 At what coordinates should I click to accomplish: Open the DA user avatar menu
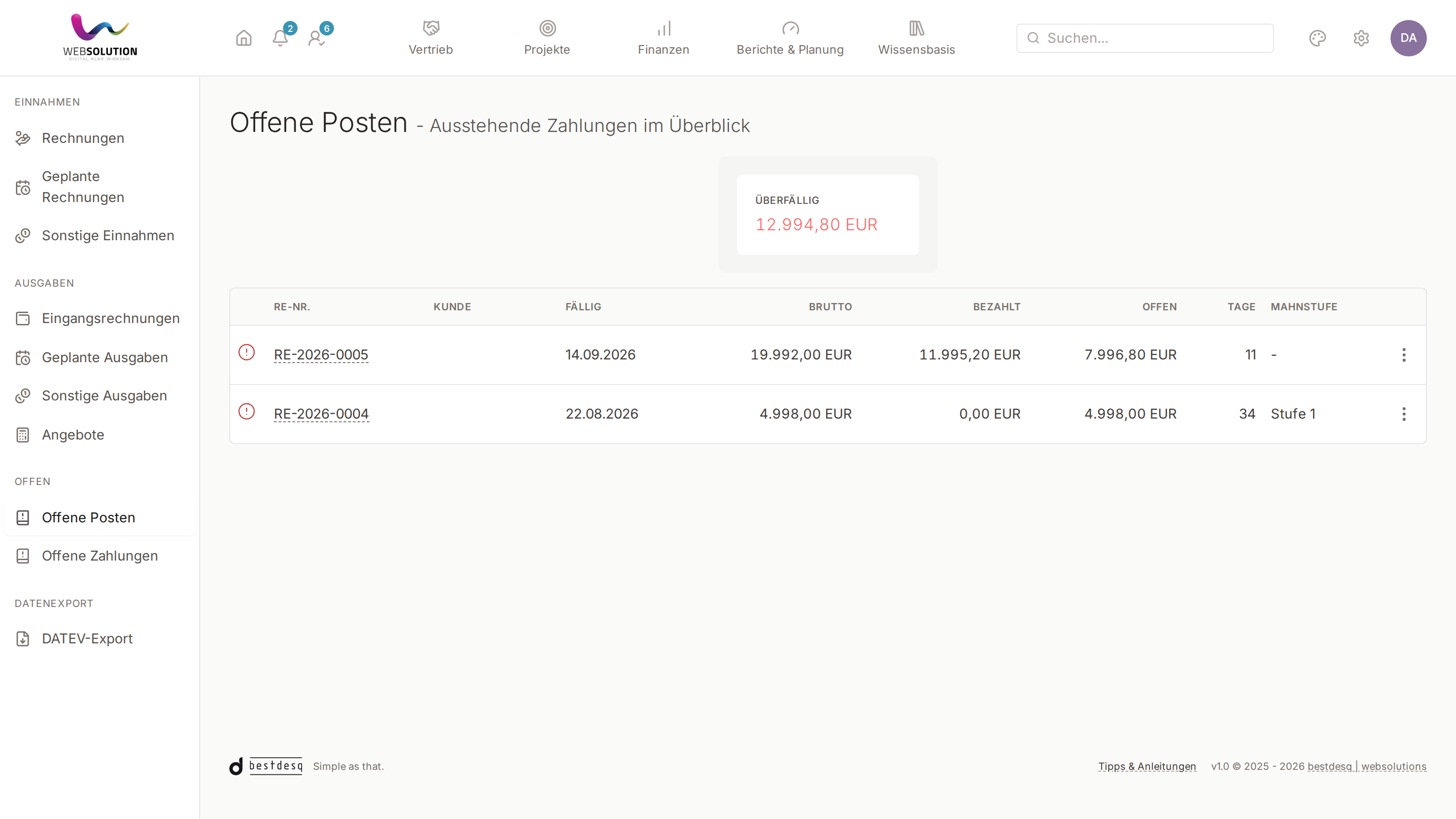1409,38
